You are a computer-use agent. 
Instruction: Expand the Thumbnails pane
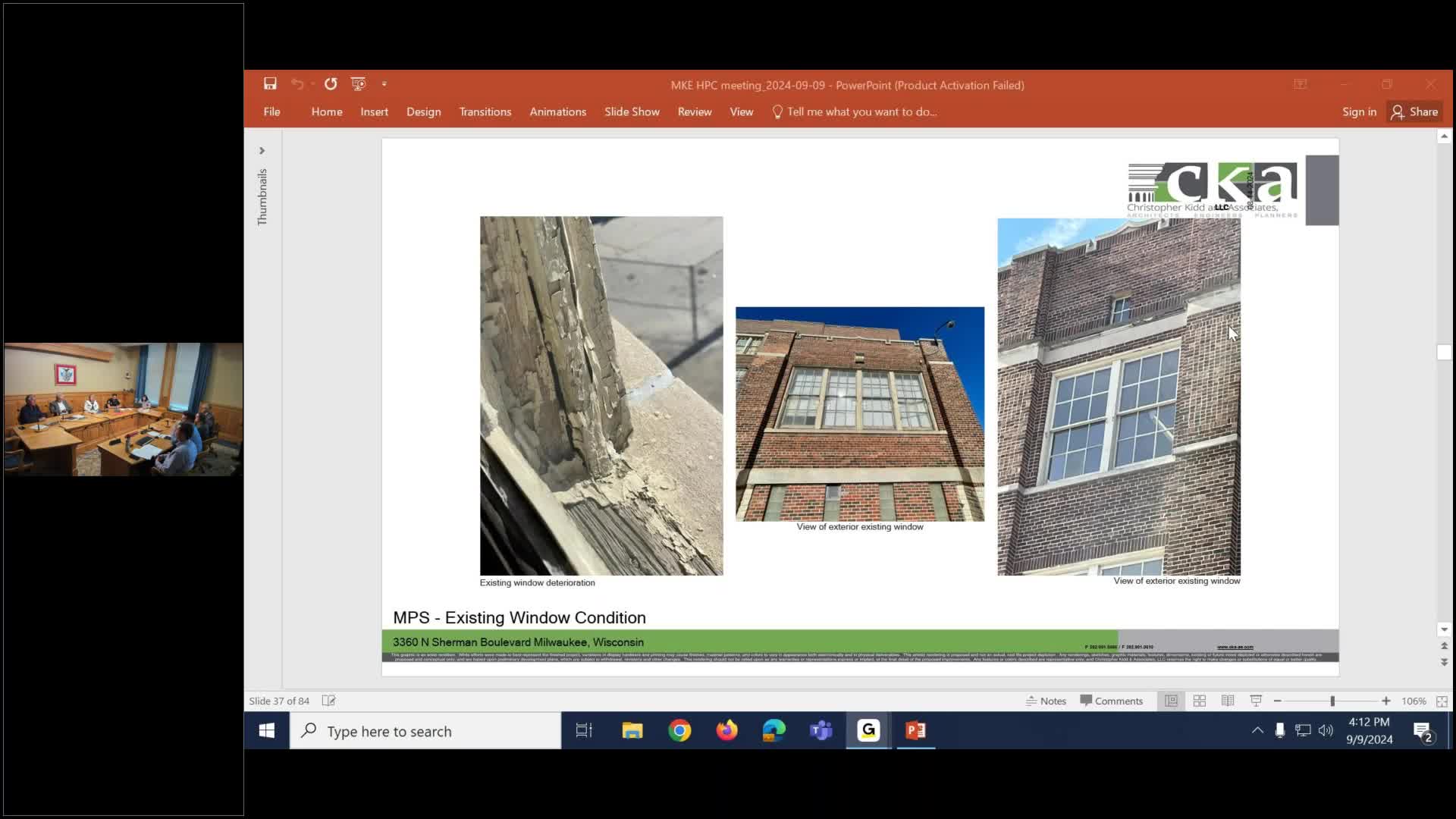(262, 151)
